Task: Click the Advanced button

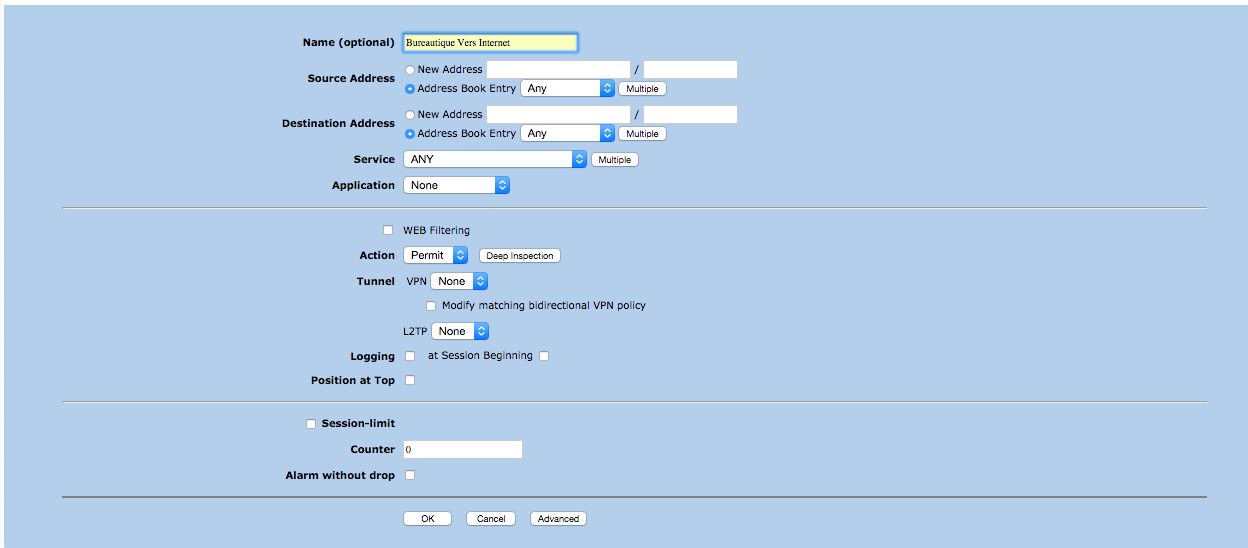Action: (x=558, y=519)
